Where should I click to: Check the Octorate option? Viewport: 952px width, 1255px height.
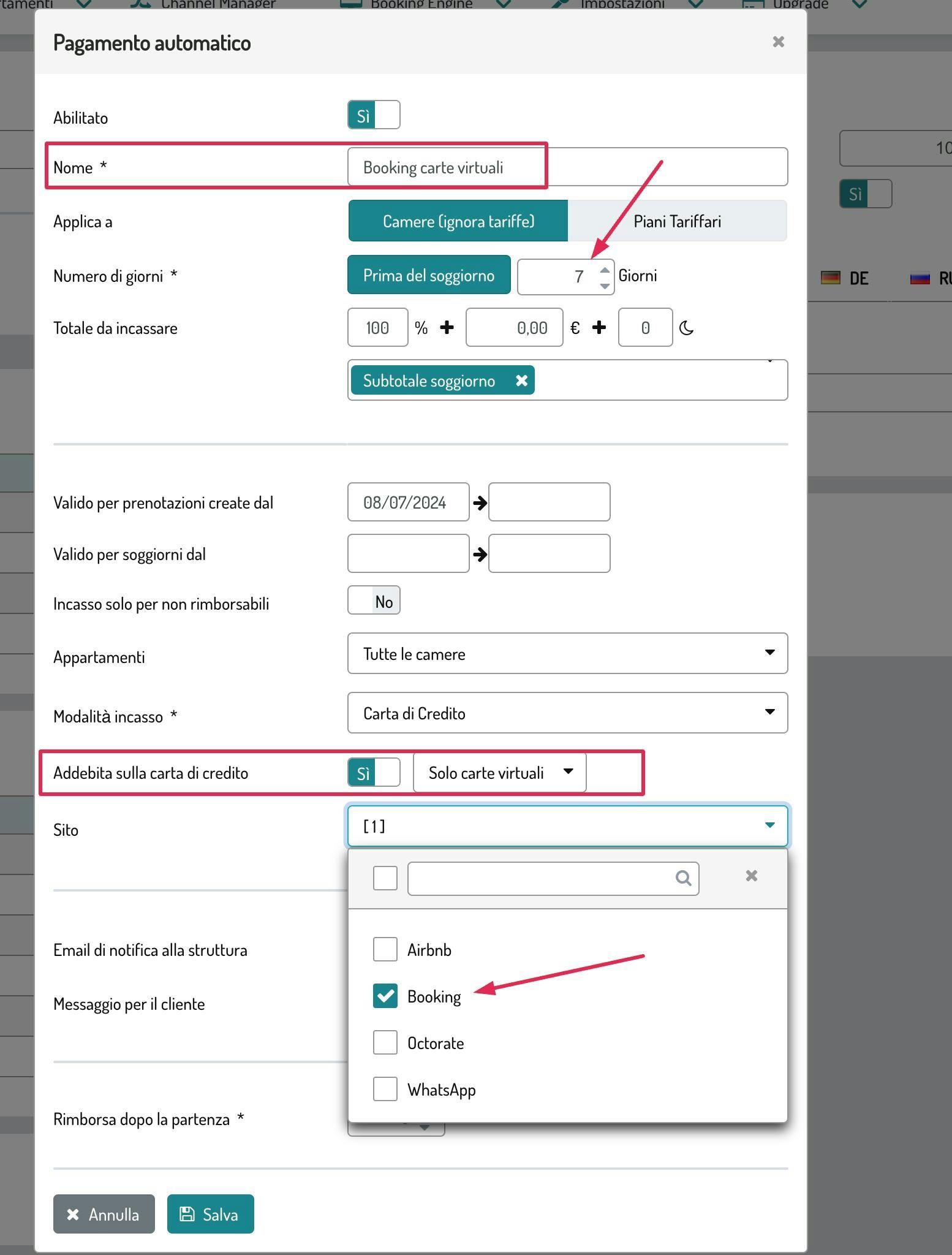coord(385,1042)
